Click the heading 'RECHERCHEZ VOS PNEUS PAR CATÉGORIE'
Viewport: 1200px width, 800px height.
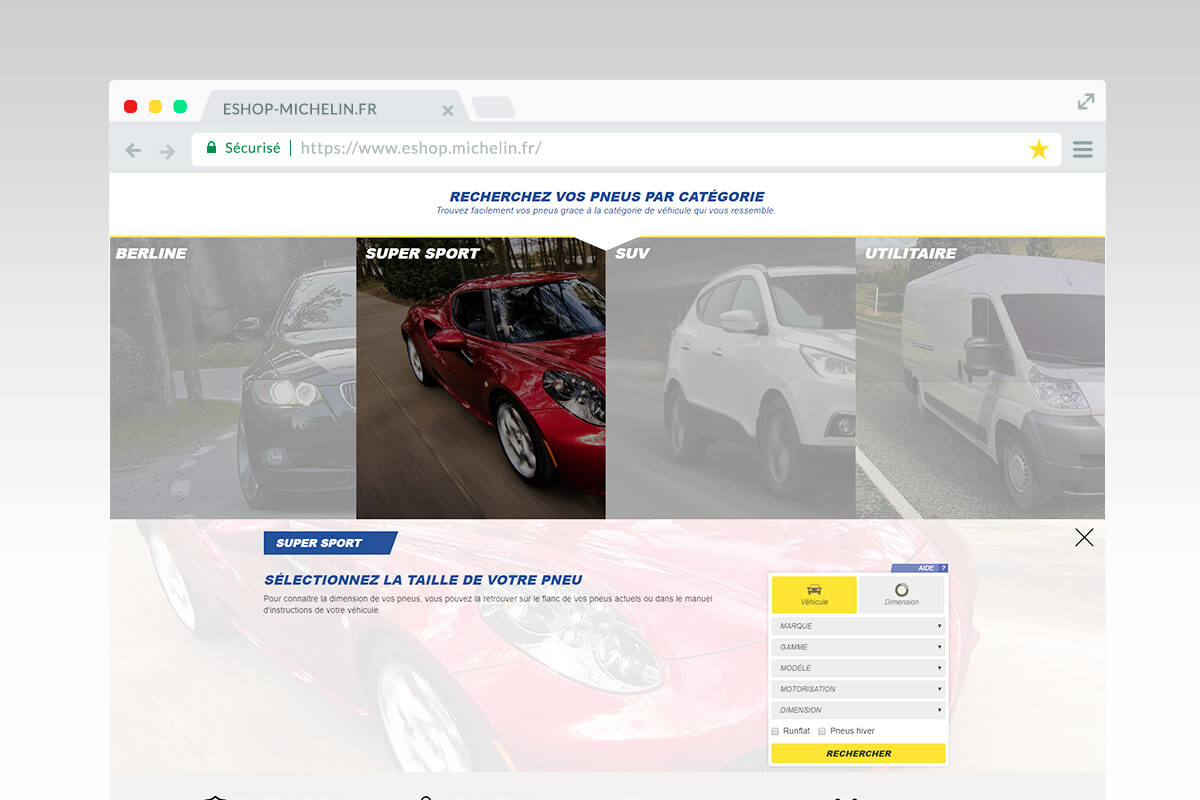[607, 197]
